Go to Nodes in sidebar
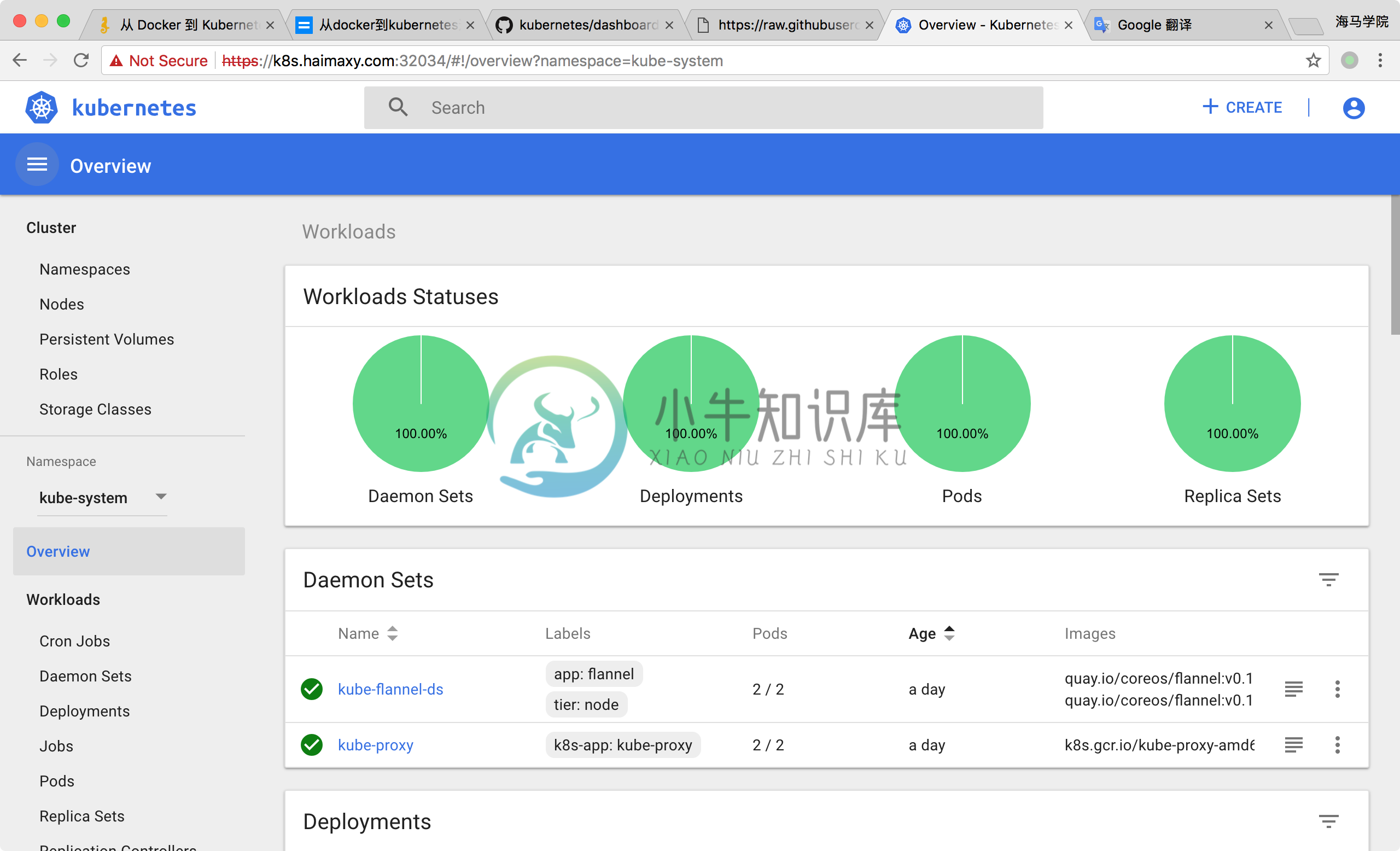 point(61,305)
